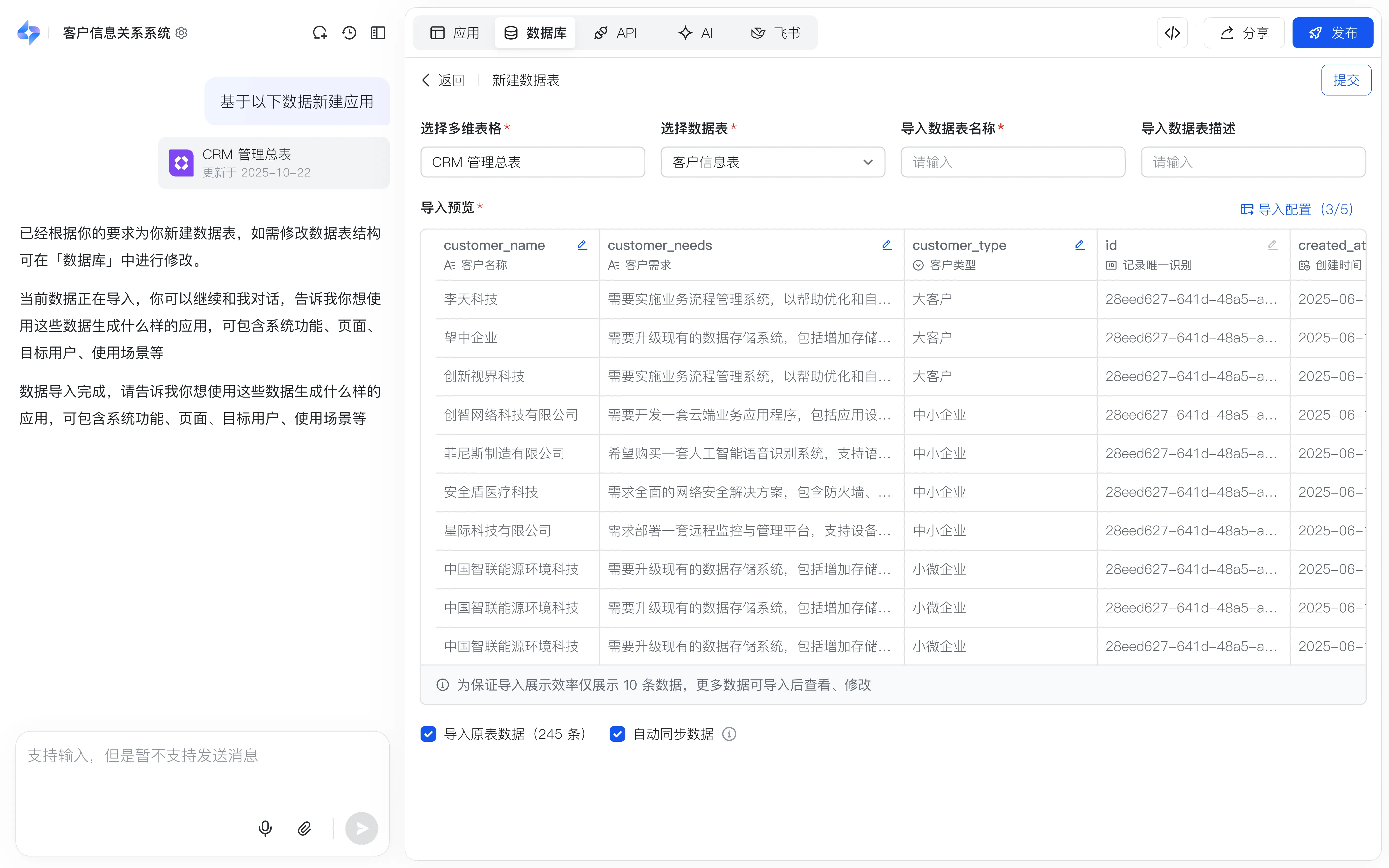Viewport: 1389px width, 868px height.
Task: Click id cell in 星际科技有限公司 row
Action: point(1193,530)
